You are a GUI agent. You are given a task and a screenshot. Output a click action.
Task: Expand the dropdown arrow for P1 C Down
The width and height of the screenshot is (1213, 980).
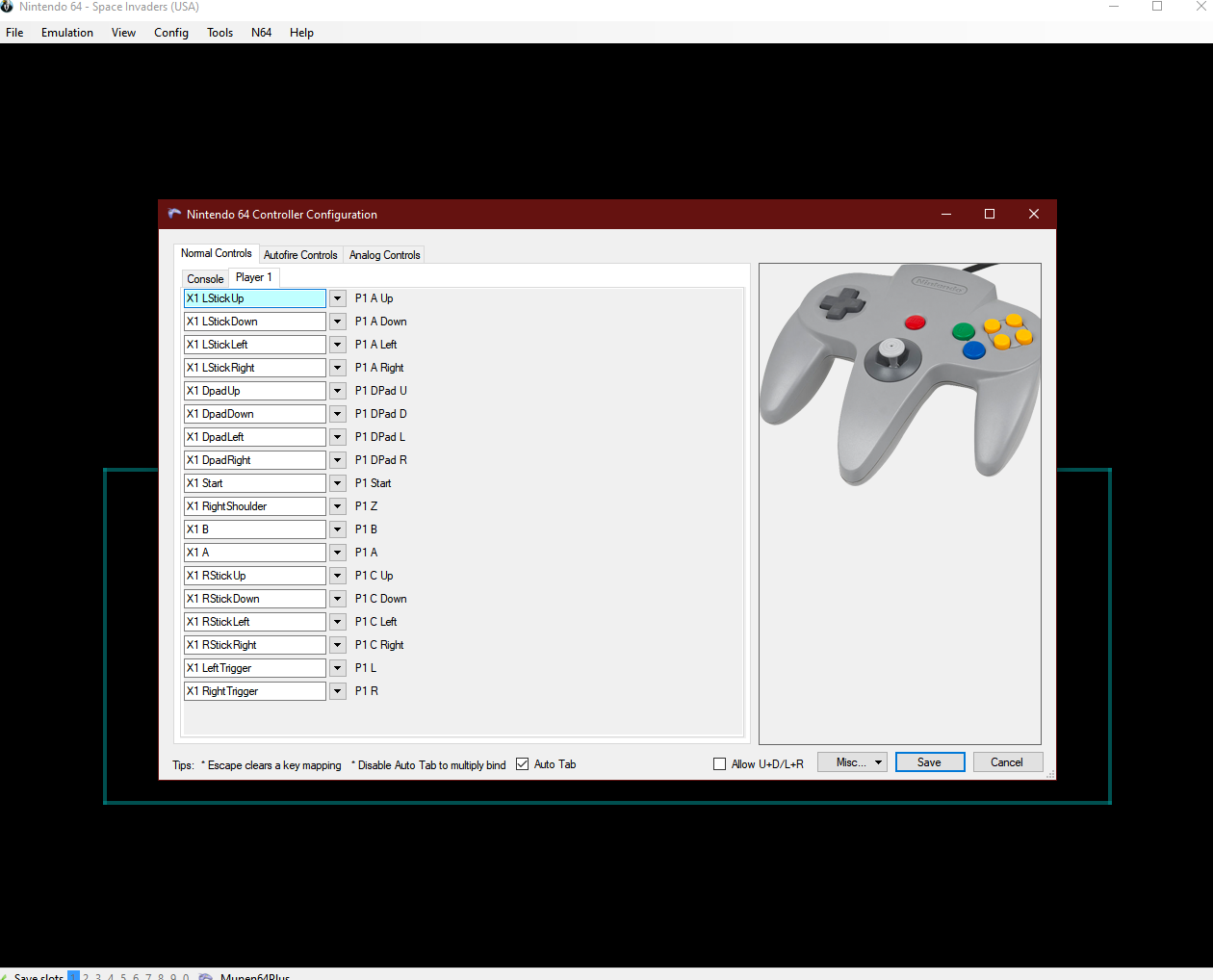click(x=338, y=599)
